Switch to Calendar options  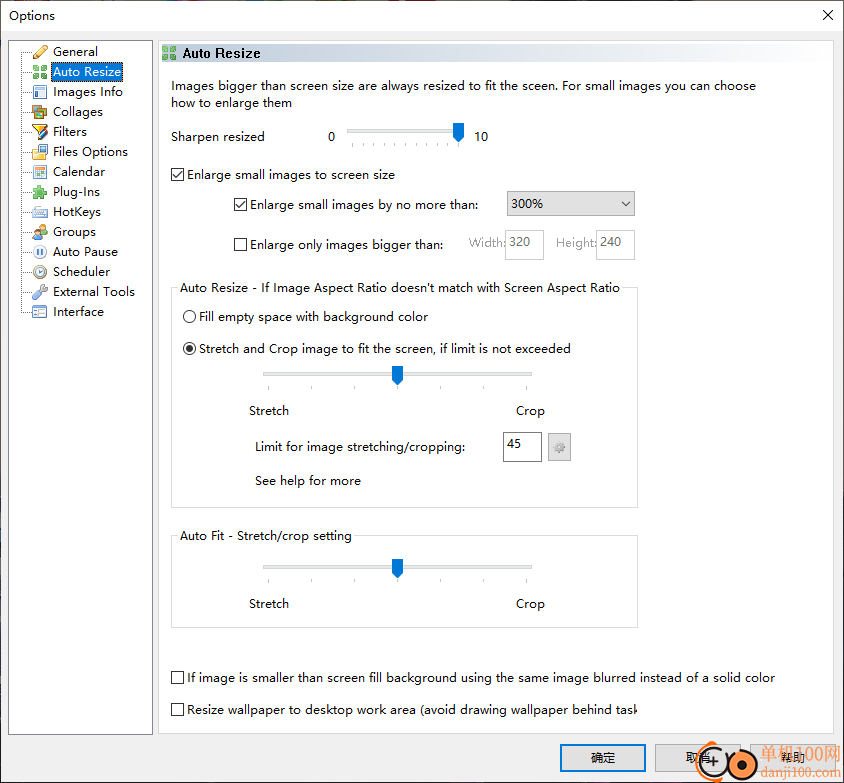[79, 172]
